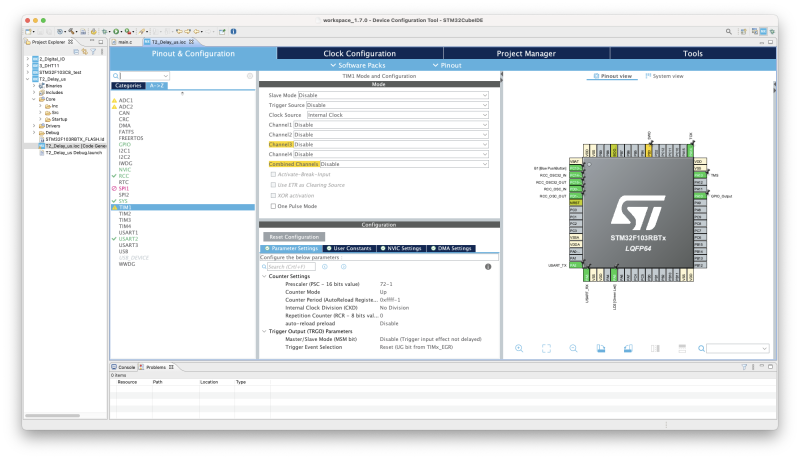Screen dimensions: 800x459
Task: Tick the Activate-Break-Input checkbox
Action: tap(273, 174)
